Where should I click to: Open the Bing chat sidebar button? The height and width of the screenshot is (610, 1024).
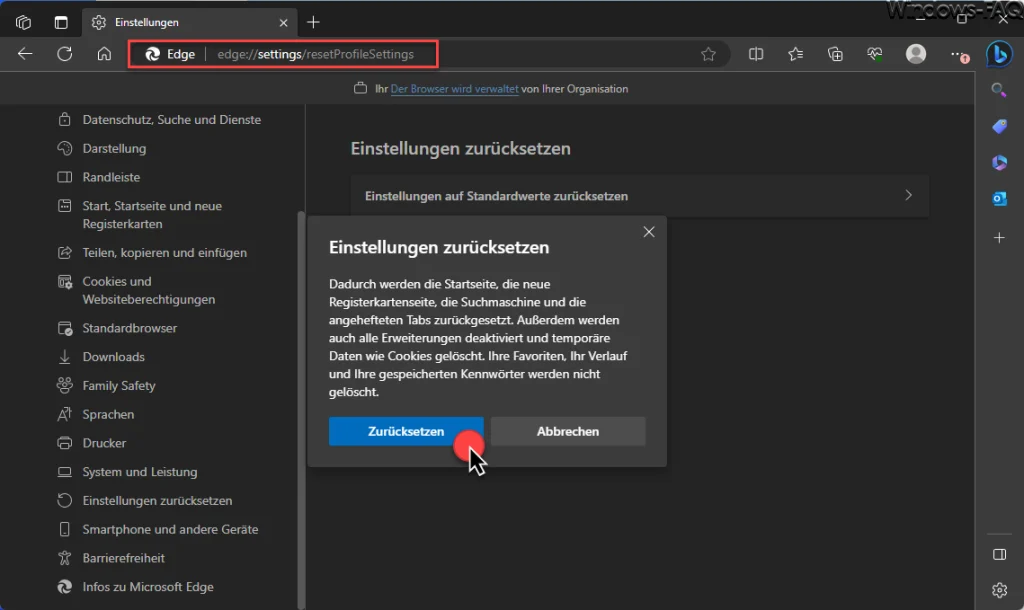(999, 54)
